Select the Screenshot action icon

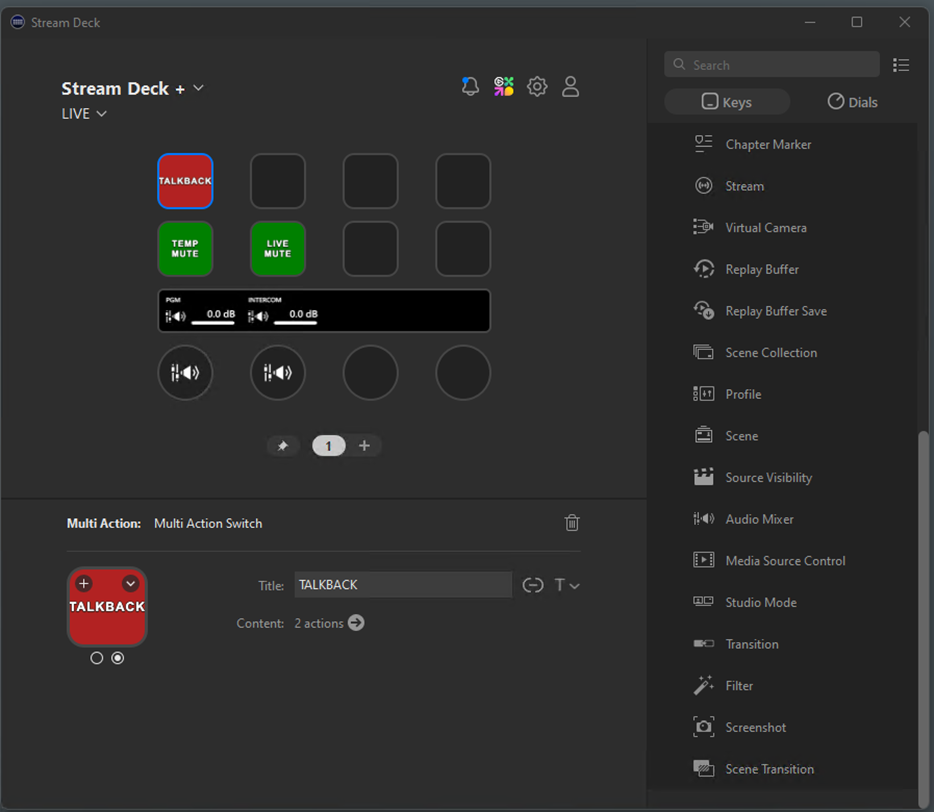coord(704,727)
